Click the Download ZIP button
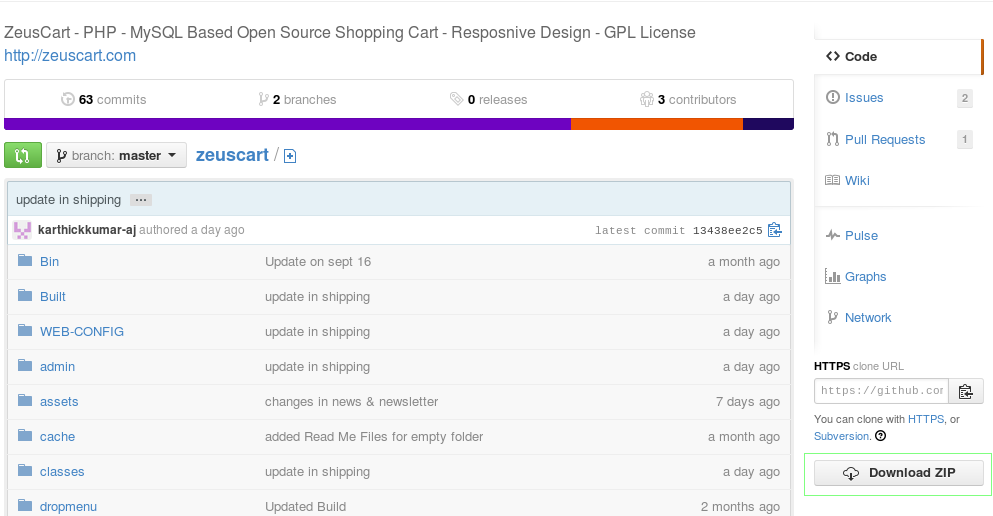Viewport: 993px width, 516px height. (x=899, y=473)
